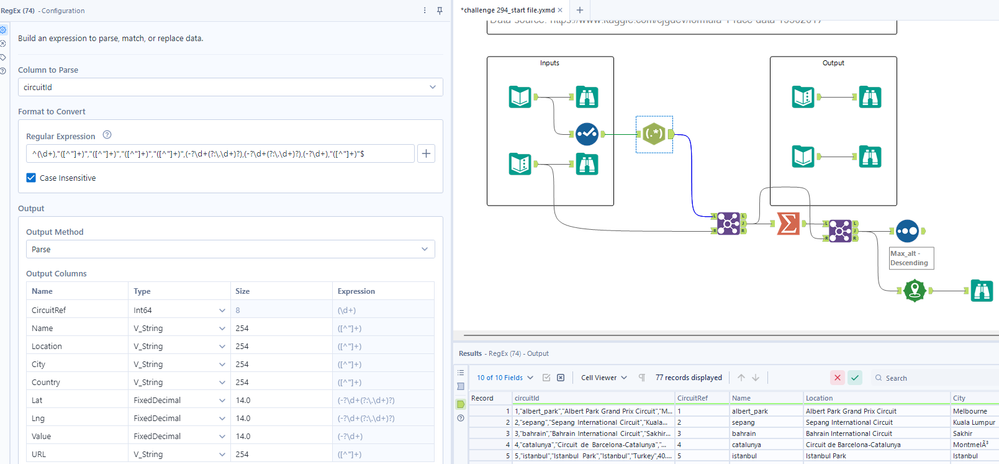
Task: Open the Annotation tag icon in config strip
Action: [4, 57]
